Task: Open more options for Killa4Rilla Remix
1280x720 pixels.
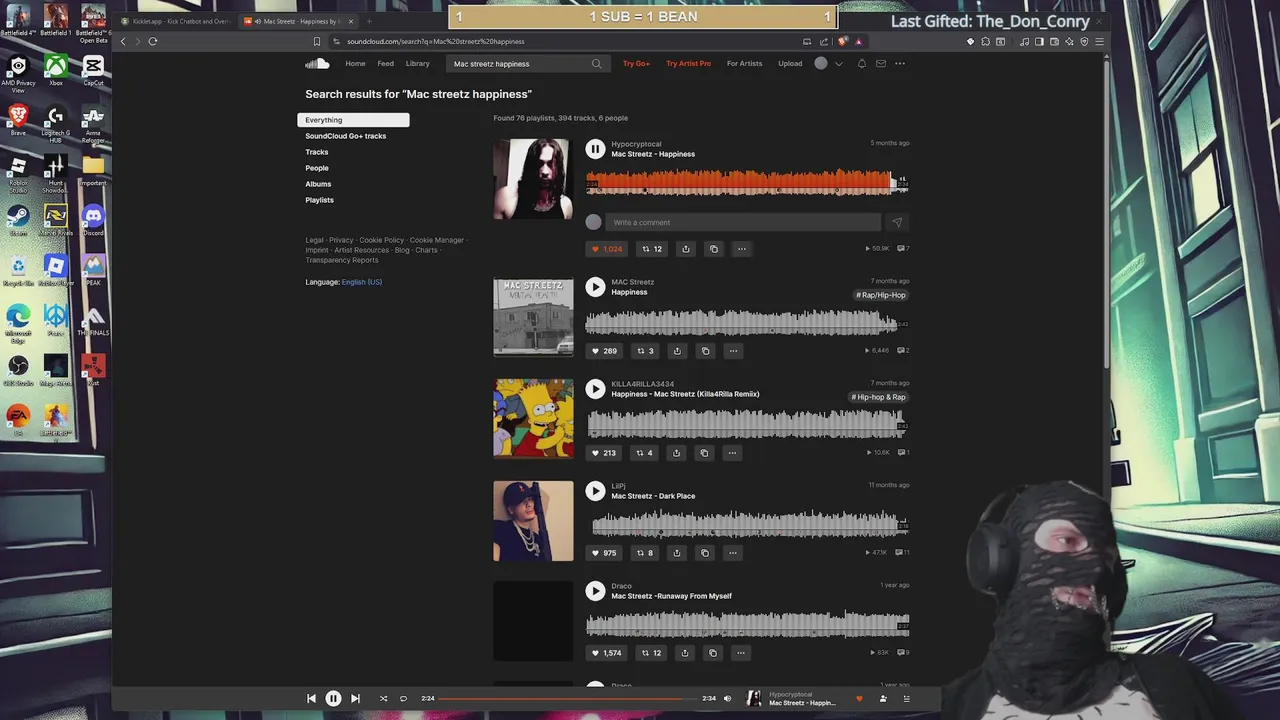Action: point(732,453)
